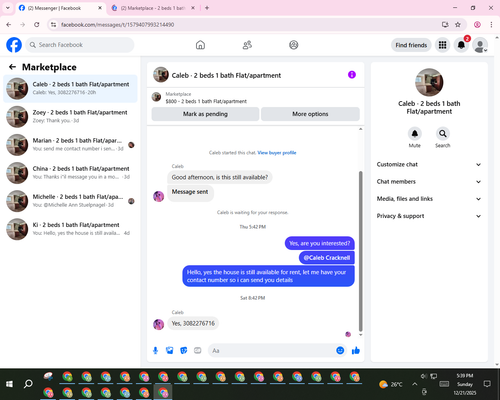
Task: Click the browser address bar
Action: pyautogui.click(x=247, y=25)
